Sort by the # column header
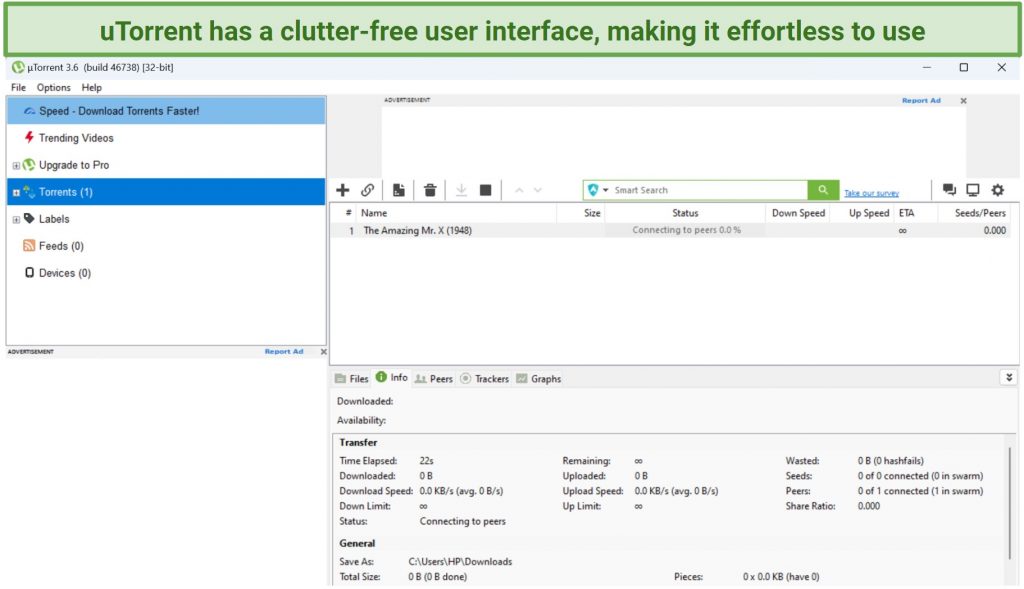The height and width of the screenshot is (589, 1024). 344,213
